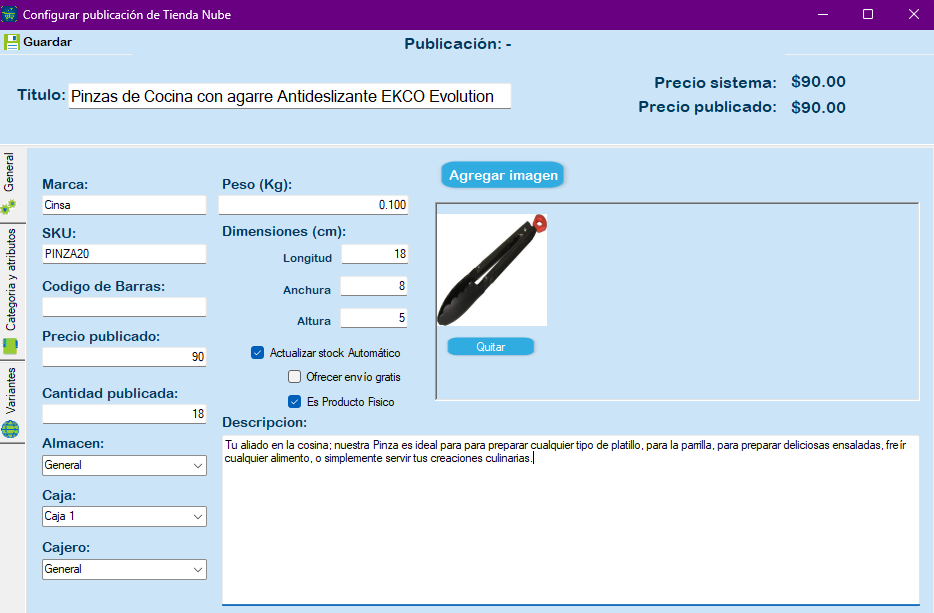934x613 pixels.
Task: Open the Variantes tab
Action: (11, 391)
